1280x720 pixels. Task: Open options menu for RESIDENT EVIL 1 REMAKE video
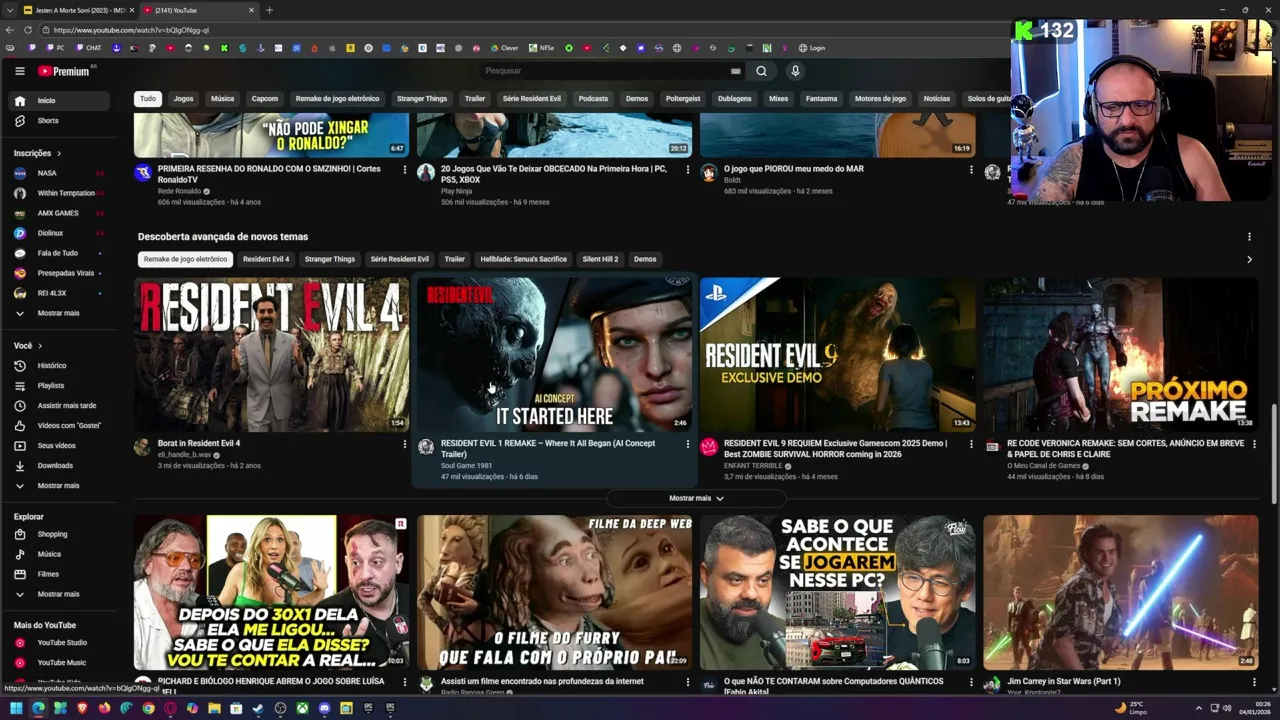point(687,444)
